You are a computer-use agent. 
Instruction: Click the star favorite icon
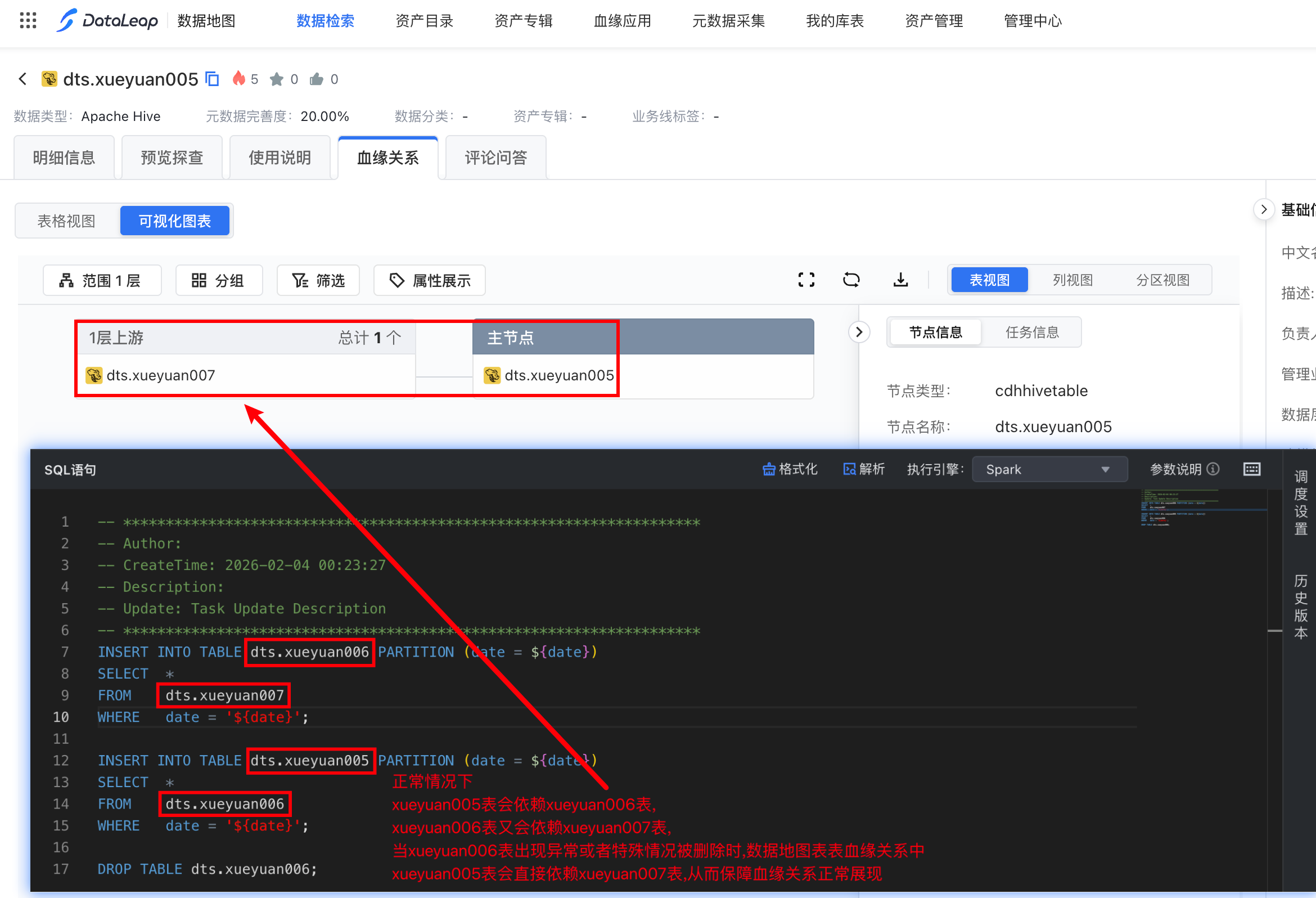tap(276, 79)
